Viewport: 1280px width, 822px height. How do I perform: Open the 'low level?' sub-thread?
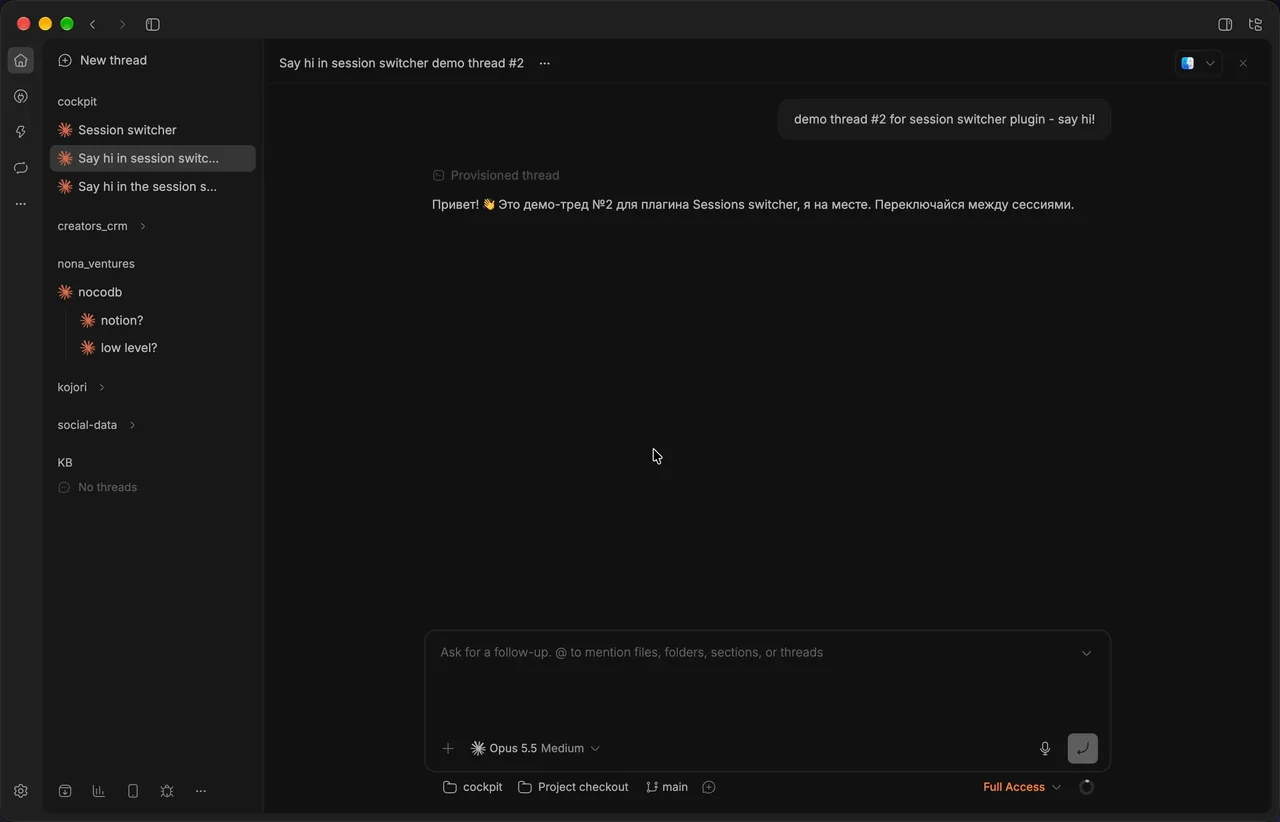165,348
